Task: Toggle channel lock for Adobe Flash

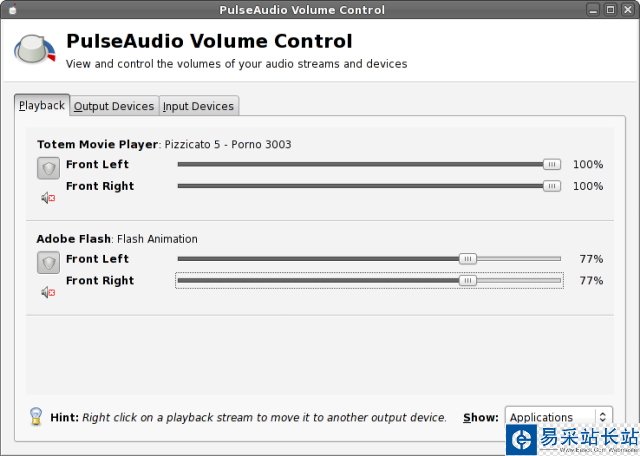Action: pos(48,262)
